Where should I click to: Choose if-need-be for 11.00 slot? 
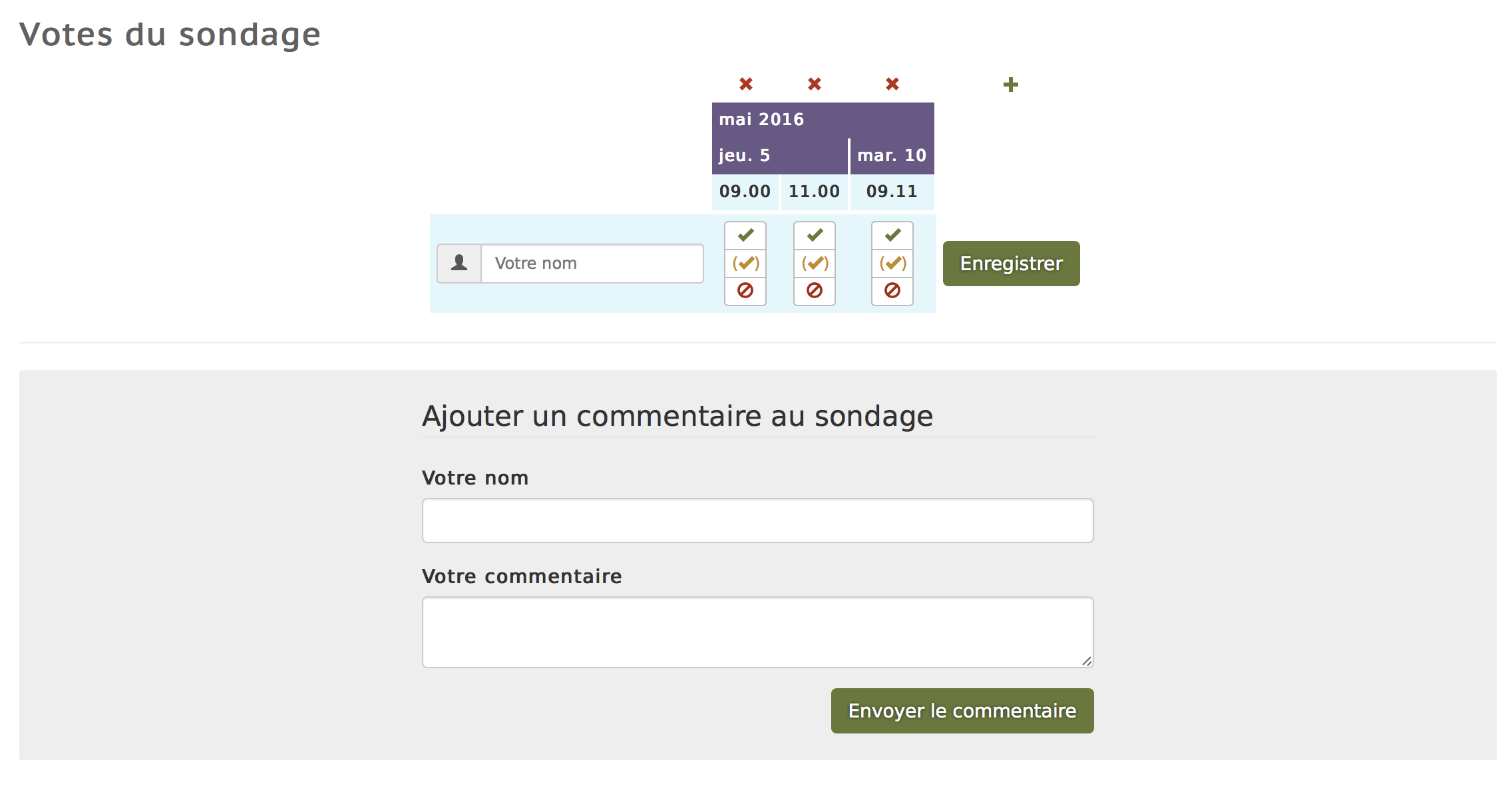815,264
